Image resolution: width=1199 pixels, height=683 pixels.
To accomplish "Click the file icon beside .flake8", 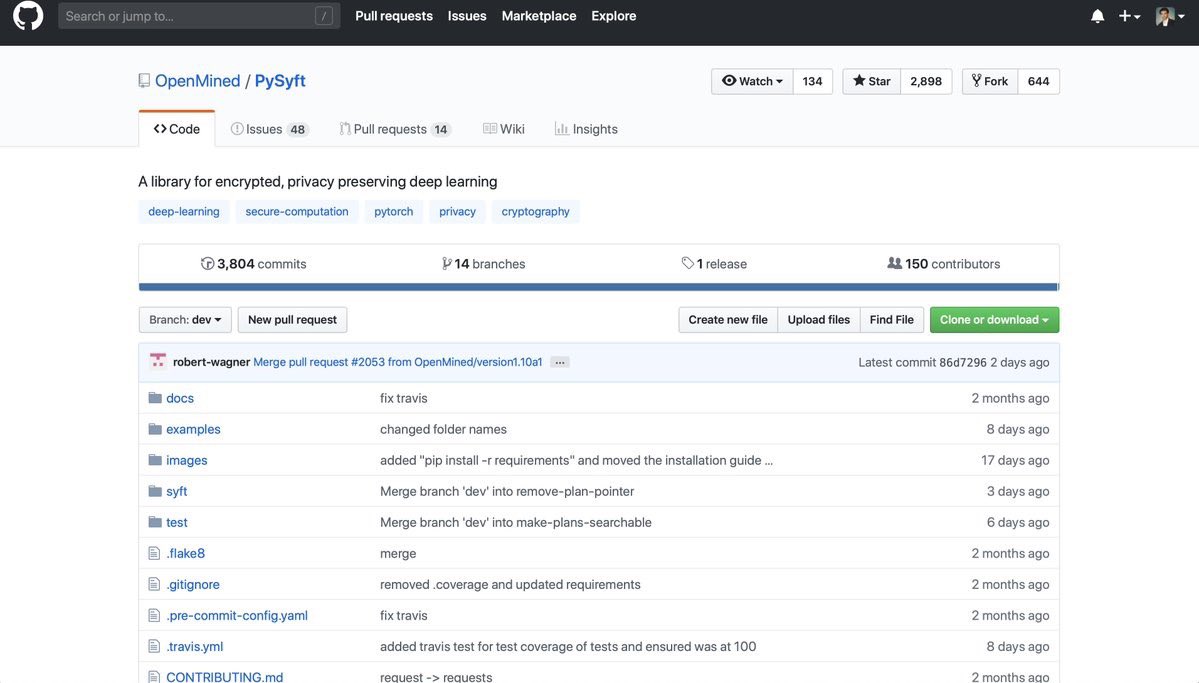I will [x=154, y=553].
